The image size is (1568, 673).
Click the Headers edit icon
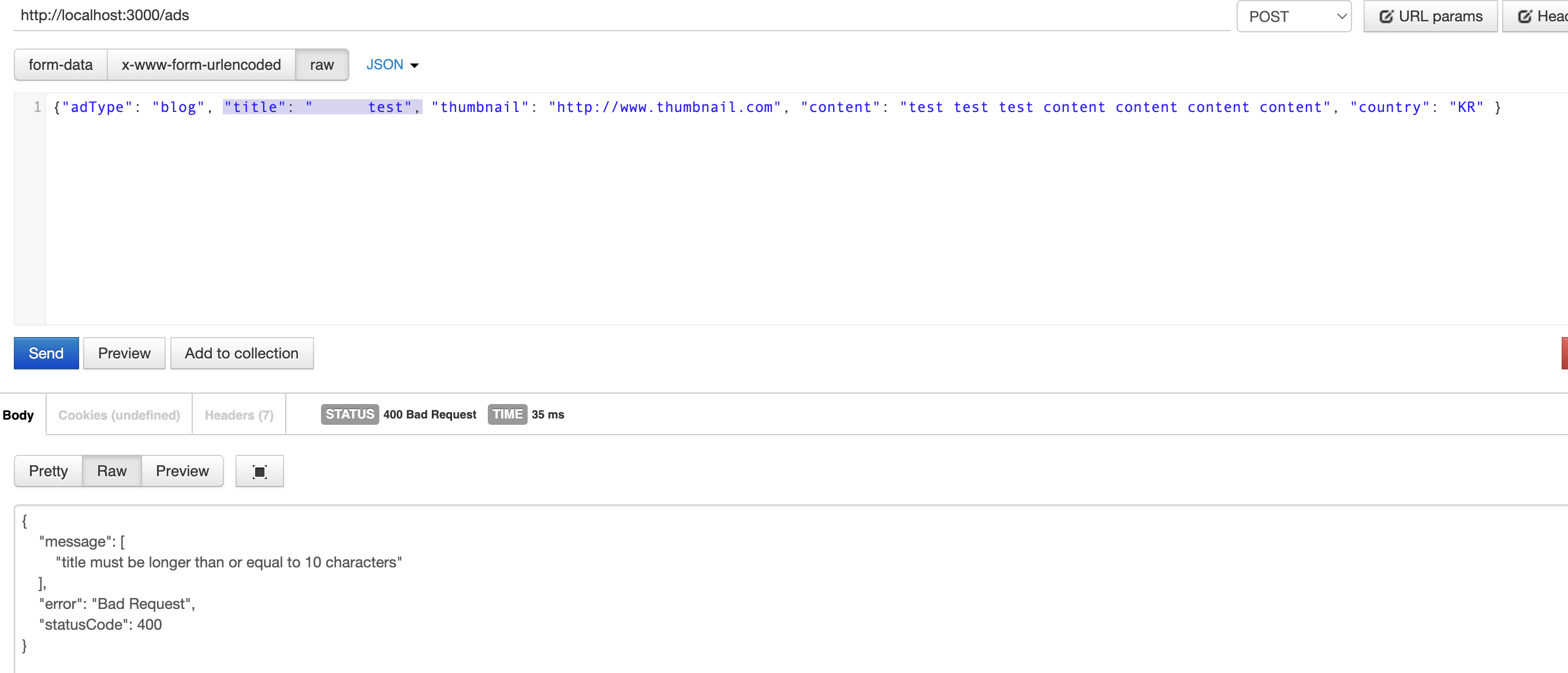click(x=1525, y=16)
